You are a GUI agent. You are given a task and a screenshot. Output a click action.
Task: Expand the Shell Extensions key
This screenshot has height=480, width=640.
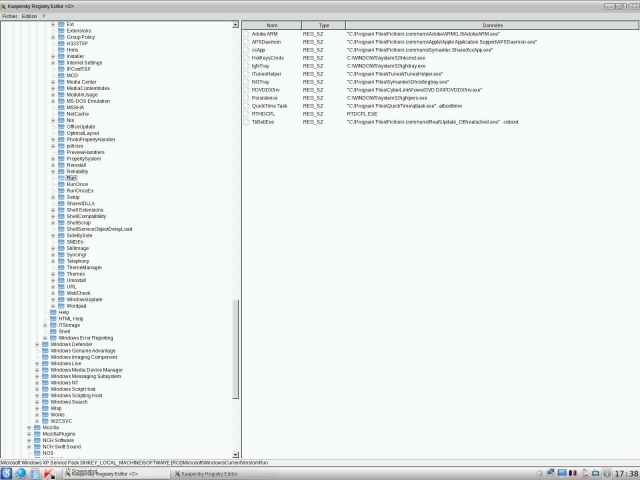53,210
